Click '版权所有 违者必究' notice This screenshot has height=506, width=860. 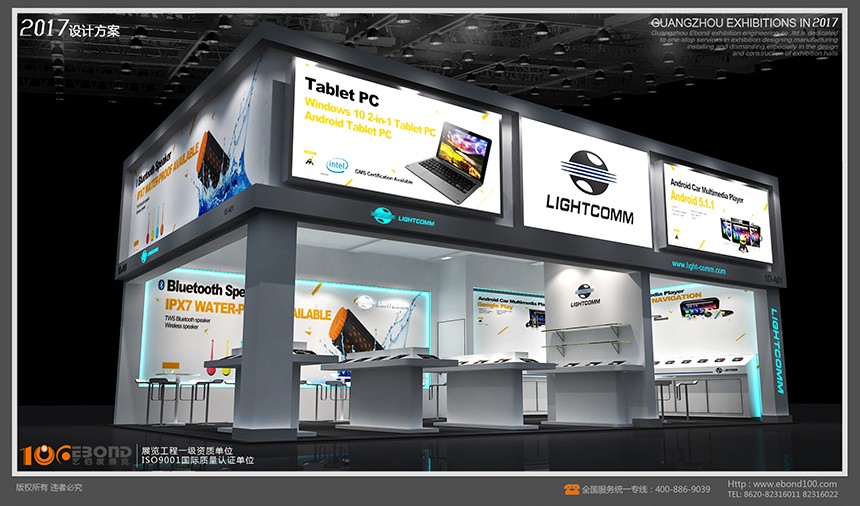pyautogui.click(x=49, y=487)
